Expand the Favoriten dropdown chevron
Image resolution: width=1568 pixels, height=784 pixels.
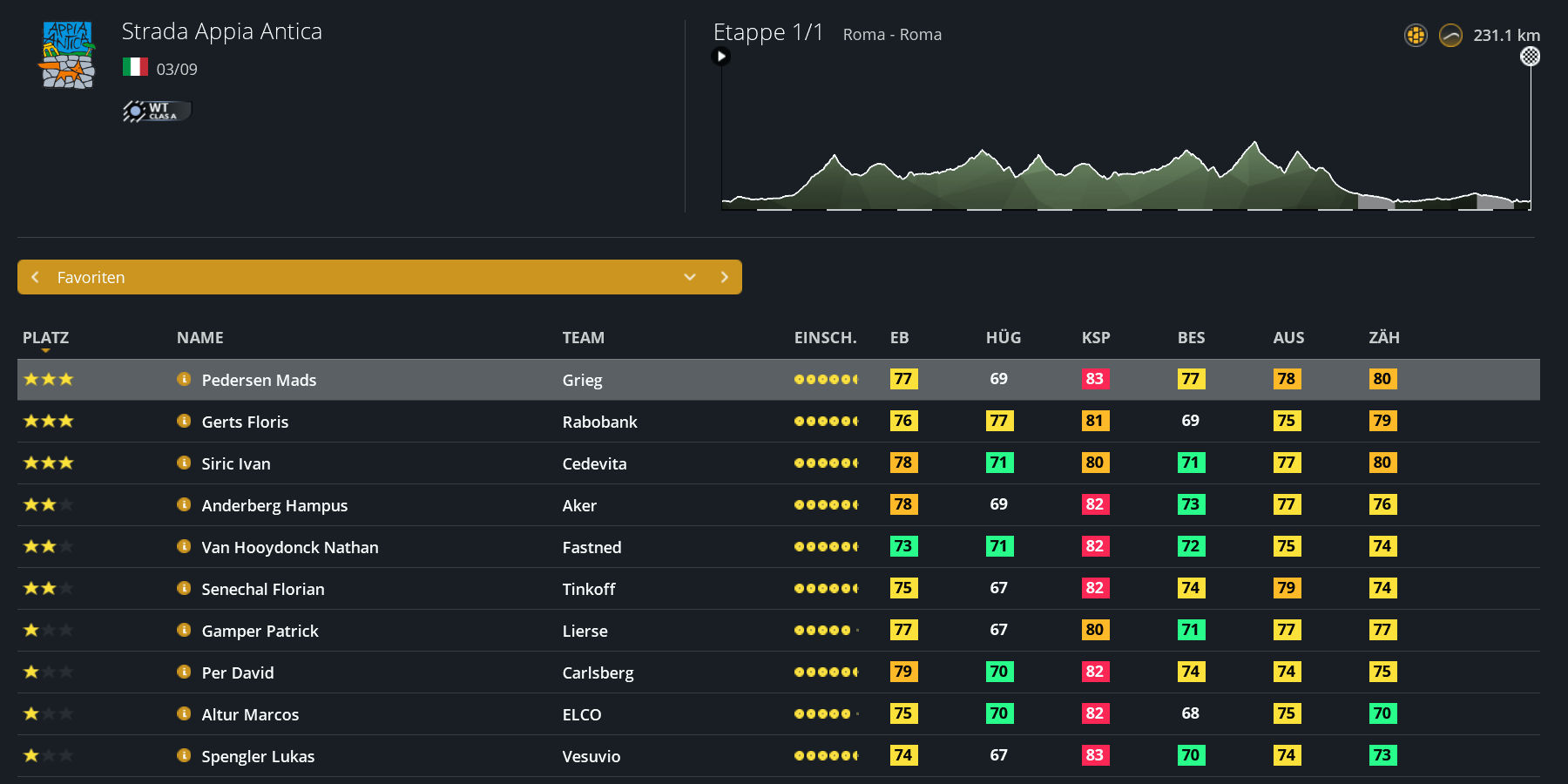[690, 277]
